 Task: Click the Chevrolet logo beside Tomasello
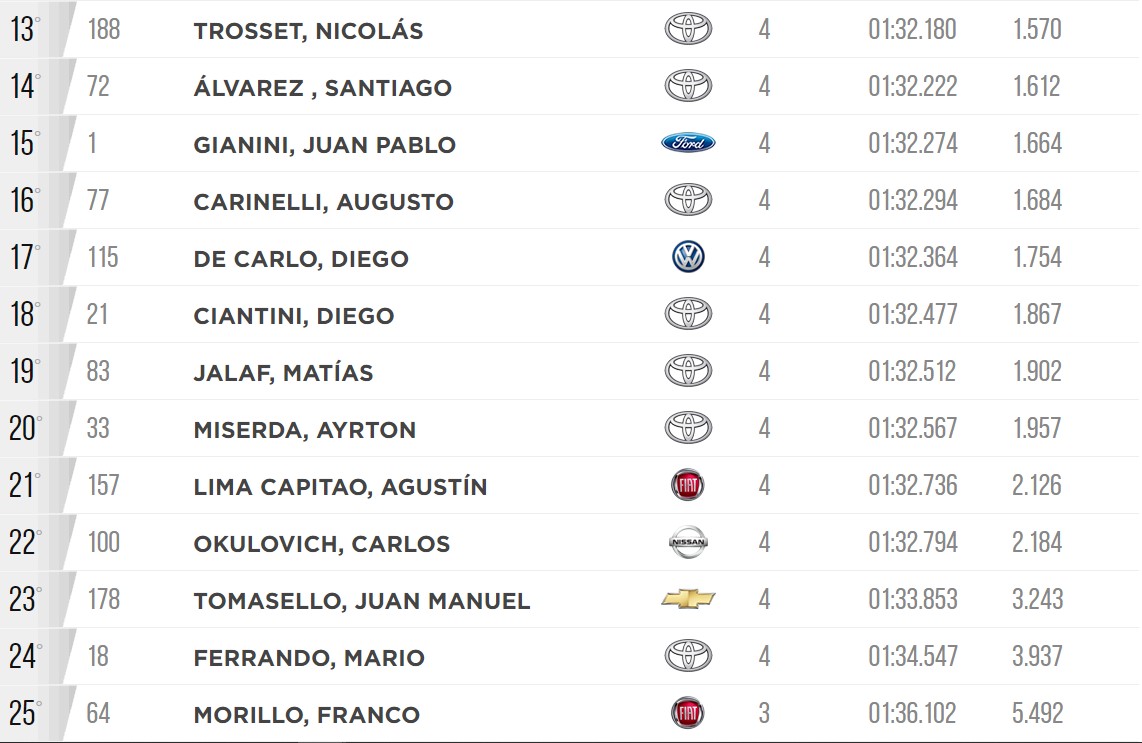(688, 599)
